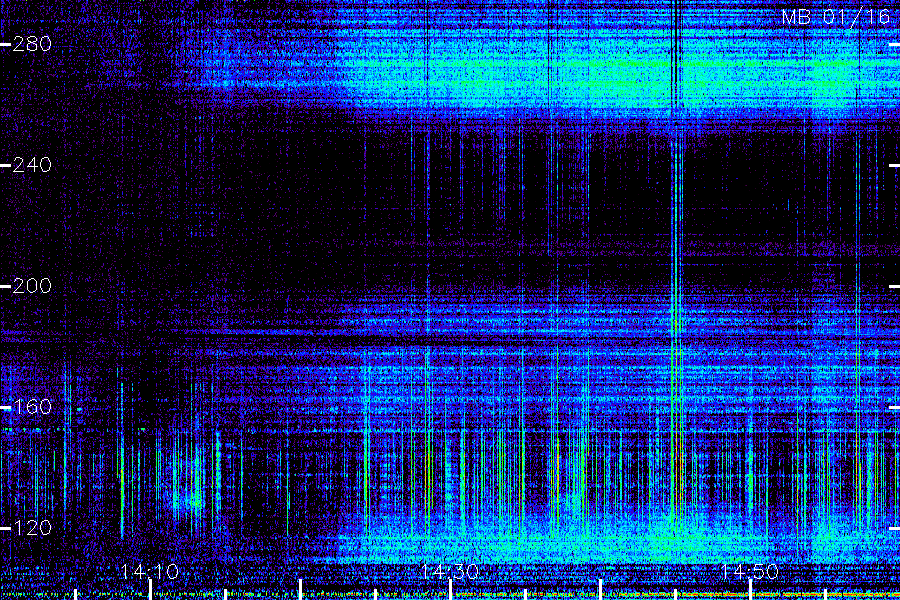Click the 14:30 time label

pyautogui.click(x=450, y=571)
